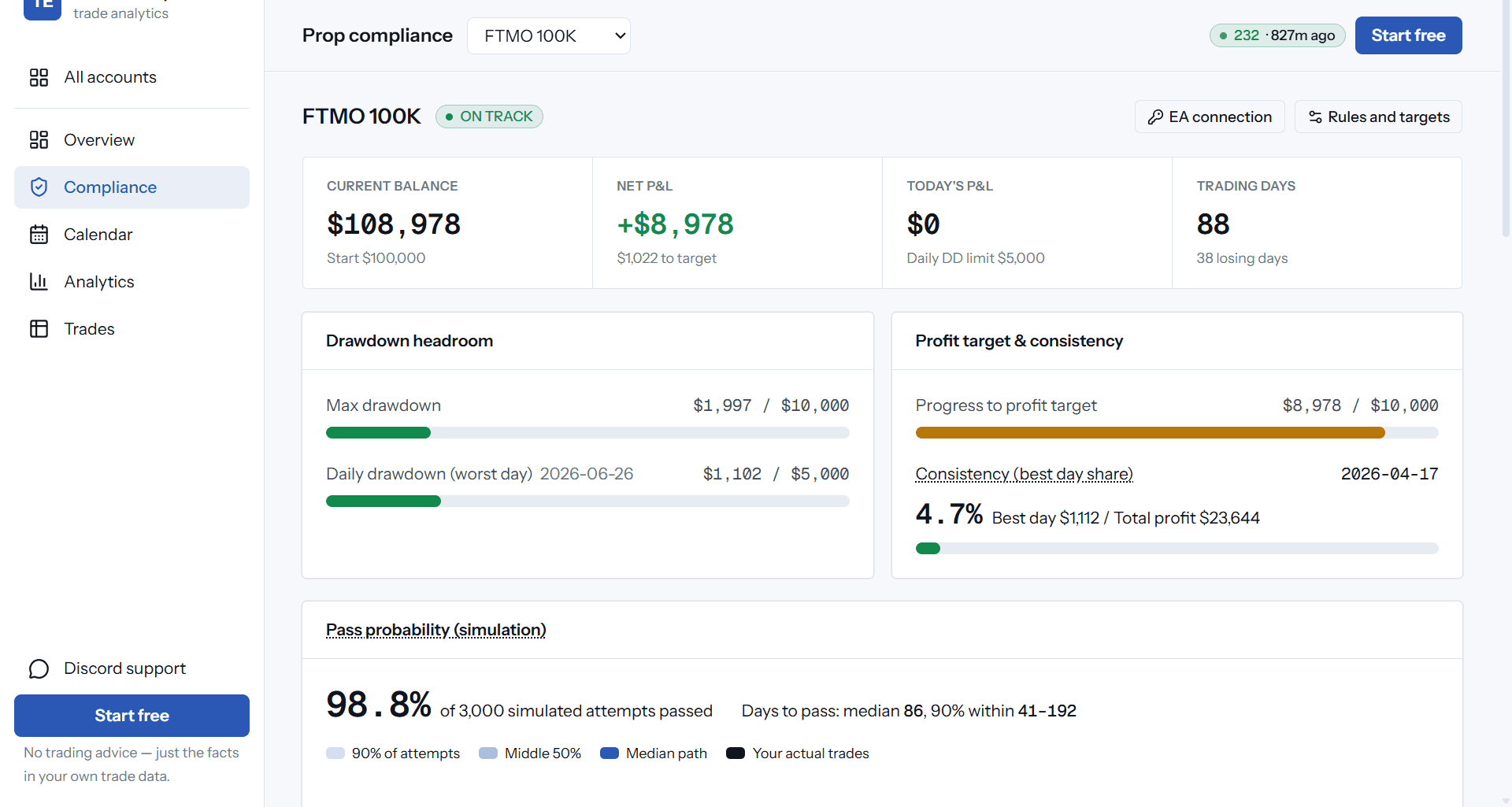Click the Prop compliance page title
The height and width of the screenshot is (807, 1512).
pos(377,35)
